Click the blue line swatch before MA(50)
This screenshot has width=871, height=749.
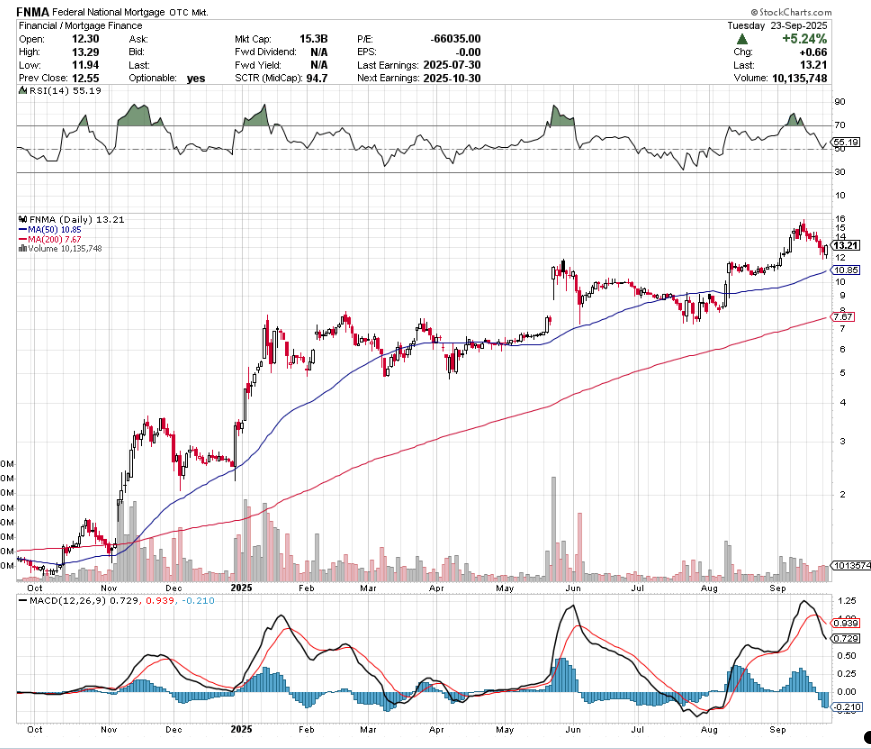(23, 229)
